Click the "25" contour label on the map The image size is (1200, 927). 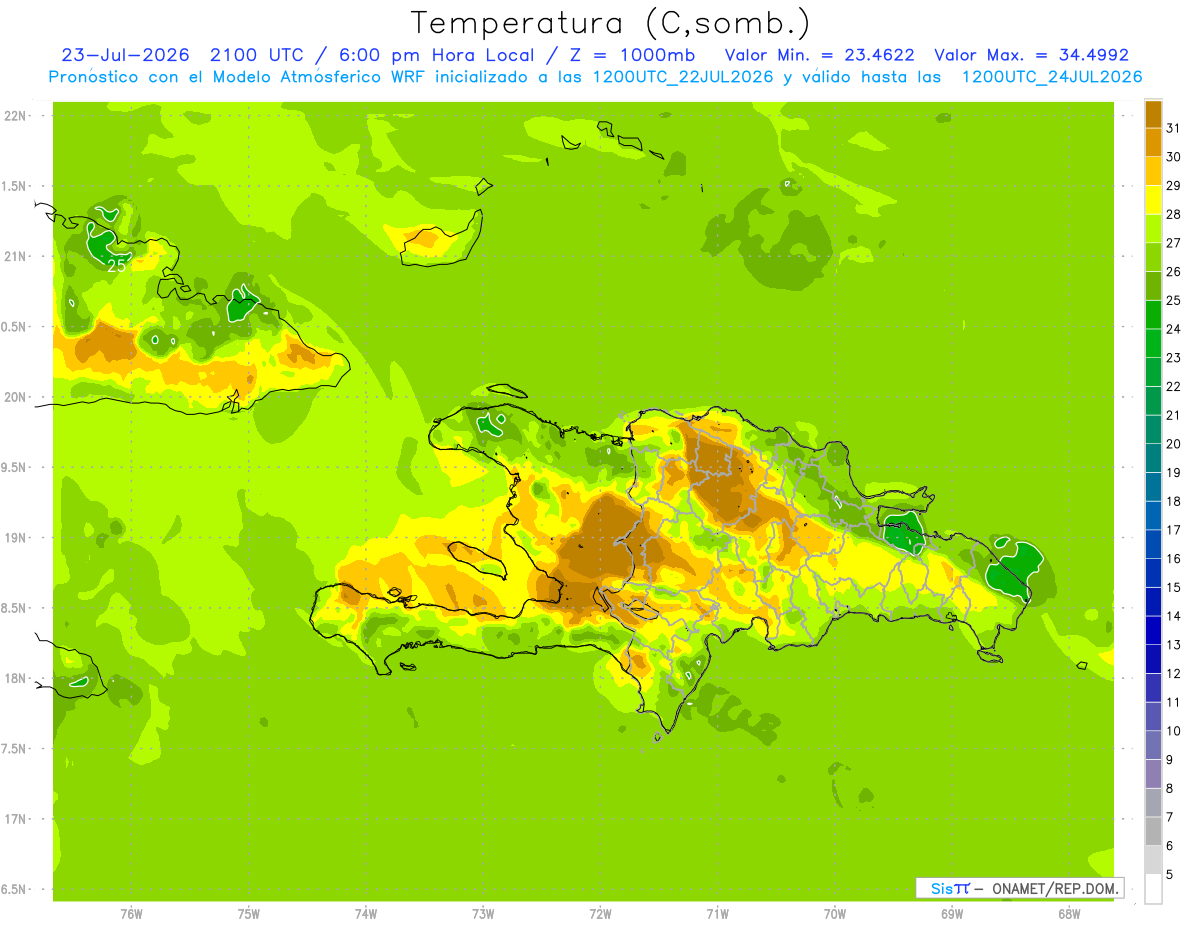117,265
